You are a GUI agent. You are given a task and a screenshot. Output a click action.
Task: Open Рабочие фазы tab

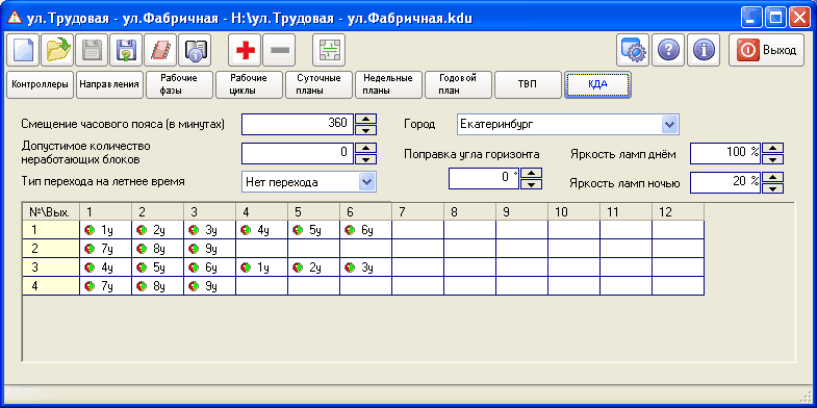point(179,85)
